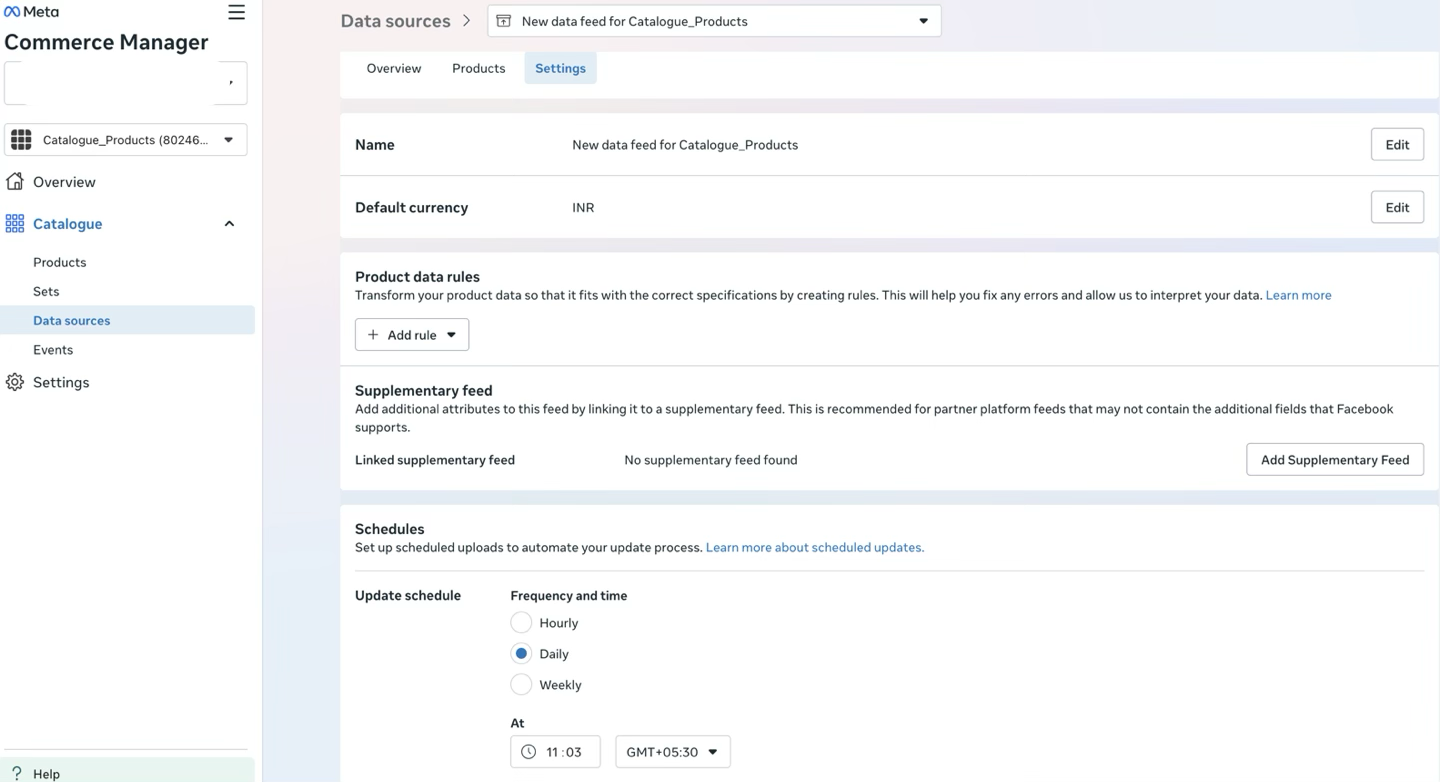This screenshot has height=782, width=1440.
Task: Open the GMT+05:30 timezone dropdown
Action: click(x=673, y=752)
